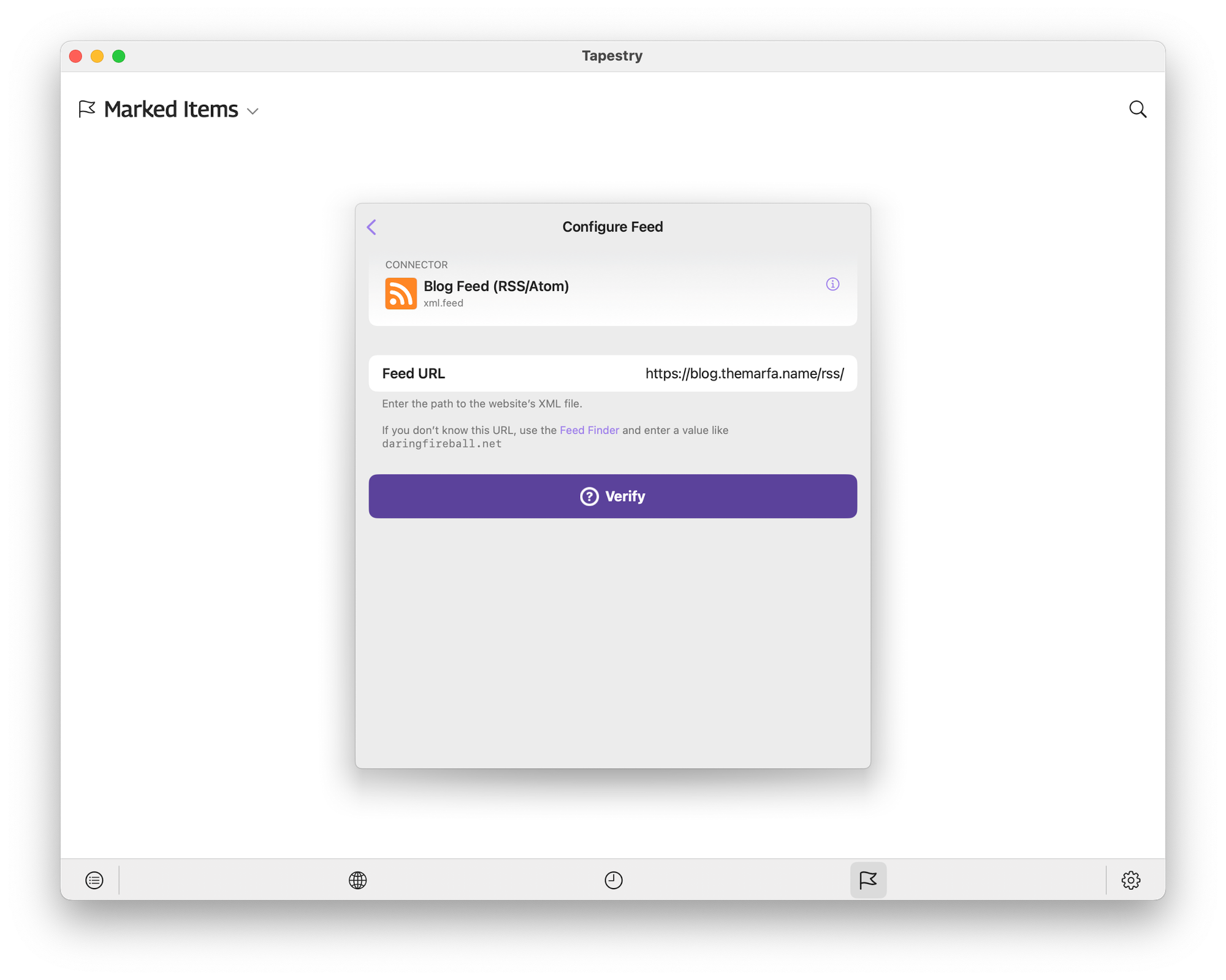1226x980 pixels.
Task: Zoom window with the green button
Action: click(119, 56)
